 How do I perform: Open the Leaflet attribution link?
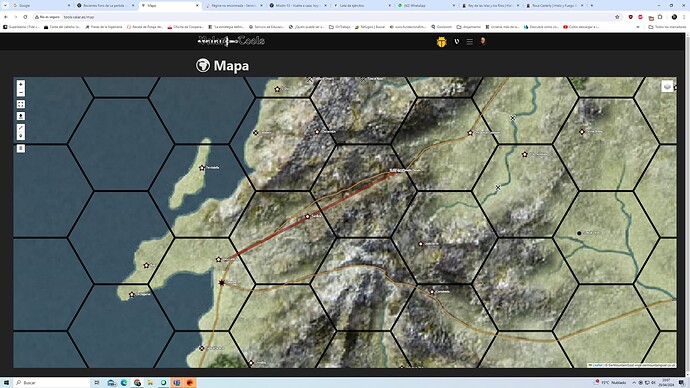[597, 365]
